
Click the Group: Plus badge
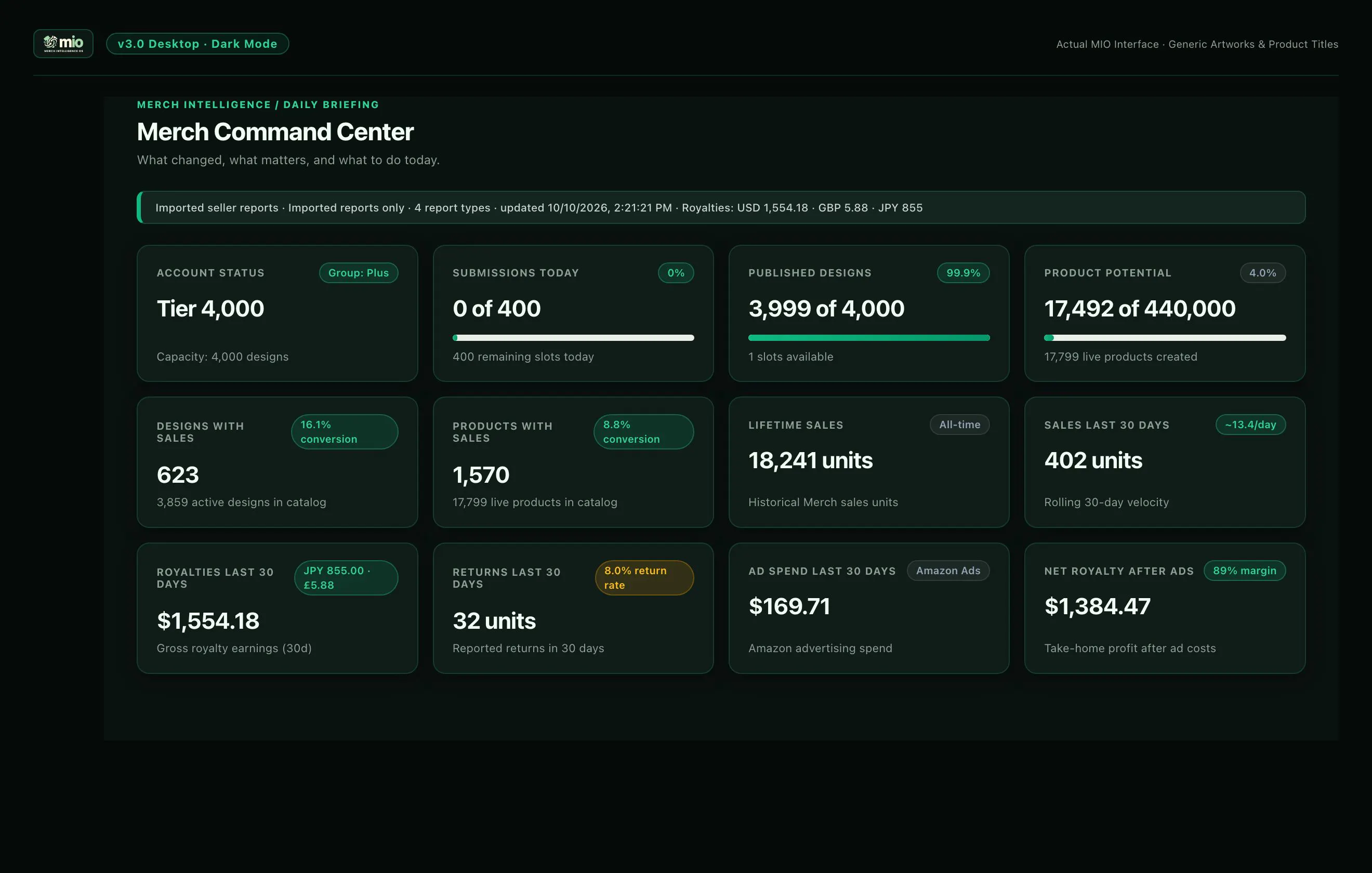pyautogui.click(x=359, y=273)
